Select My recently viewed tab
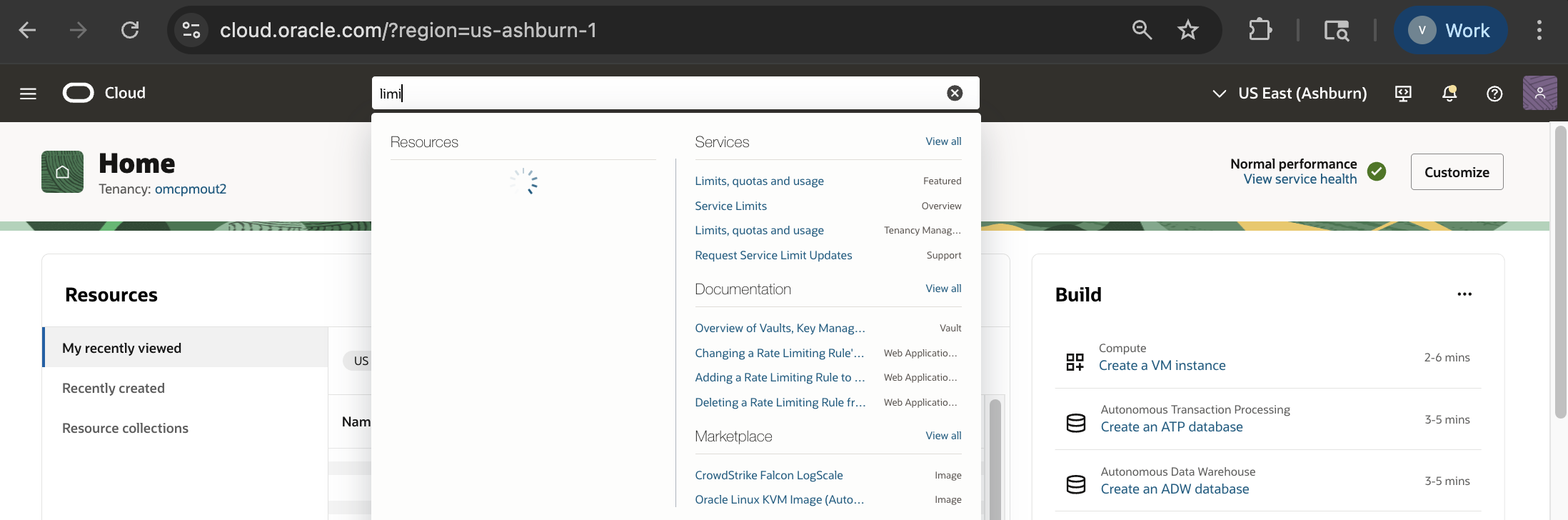 point(122,348)
